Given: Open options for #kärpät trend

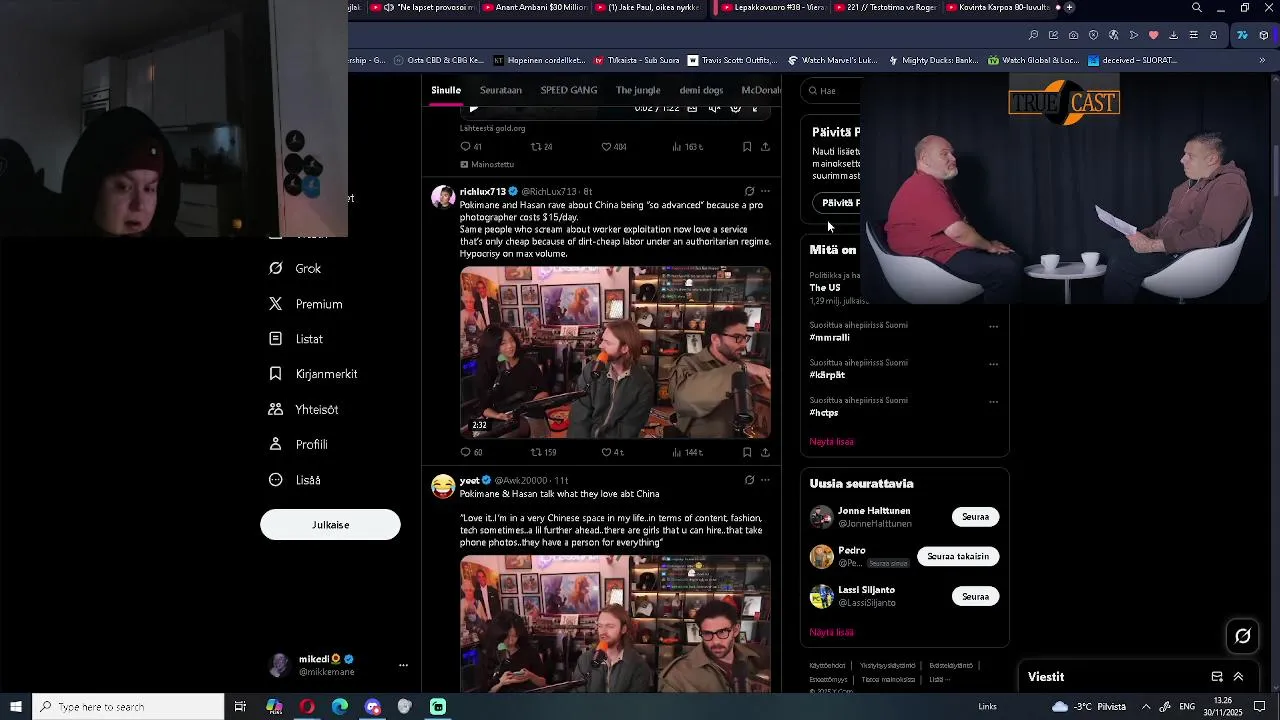Looking at the screenshot, I should pyautogui.click(x=993, y=364).
